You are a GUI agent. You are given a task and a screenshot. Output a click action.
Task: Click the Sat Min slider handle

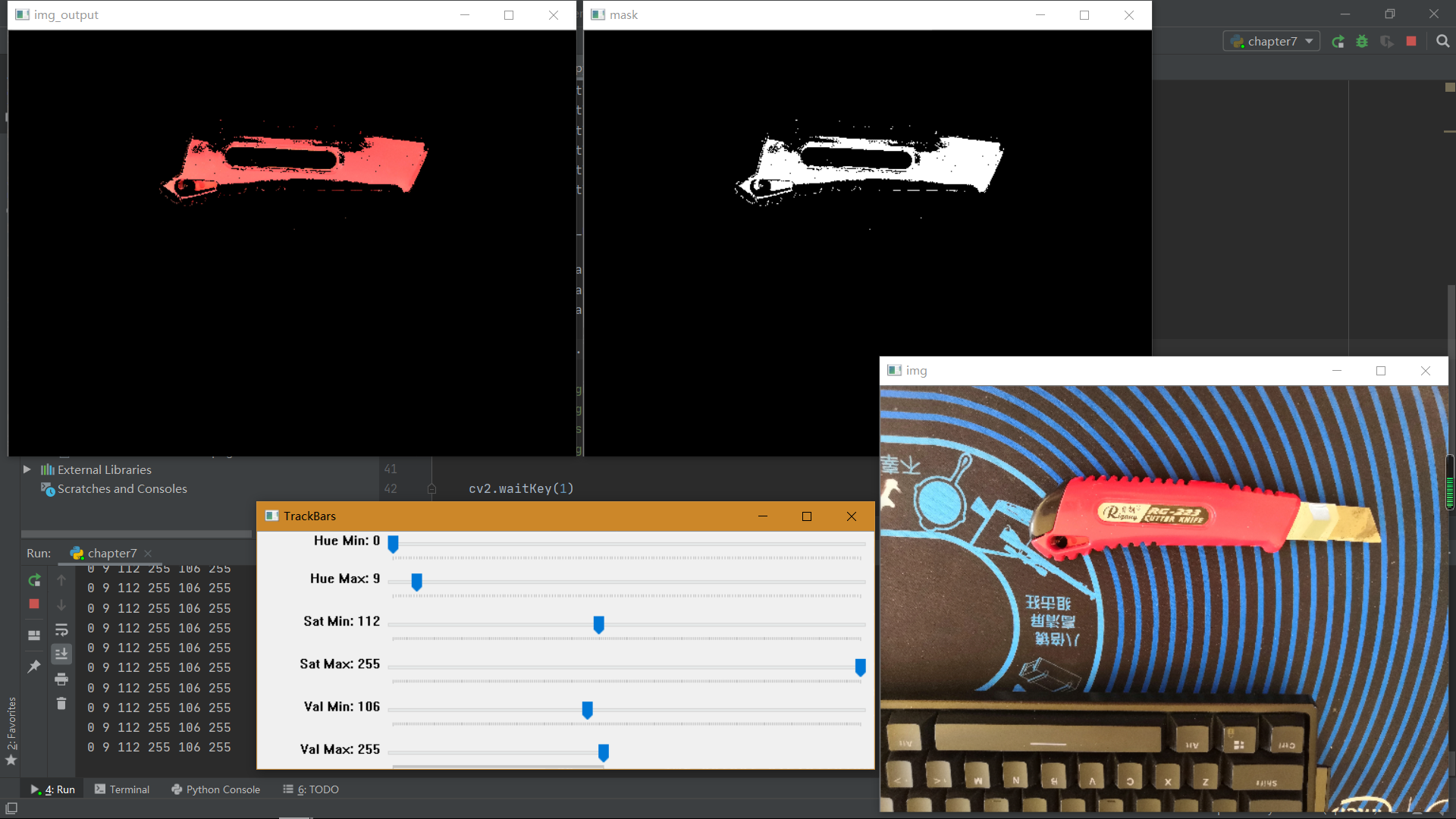pos(598,625)
